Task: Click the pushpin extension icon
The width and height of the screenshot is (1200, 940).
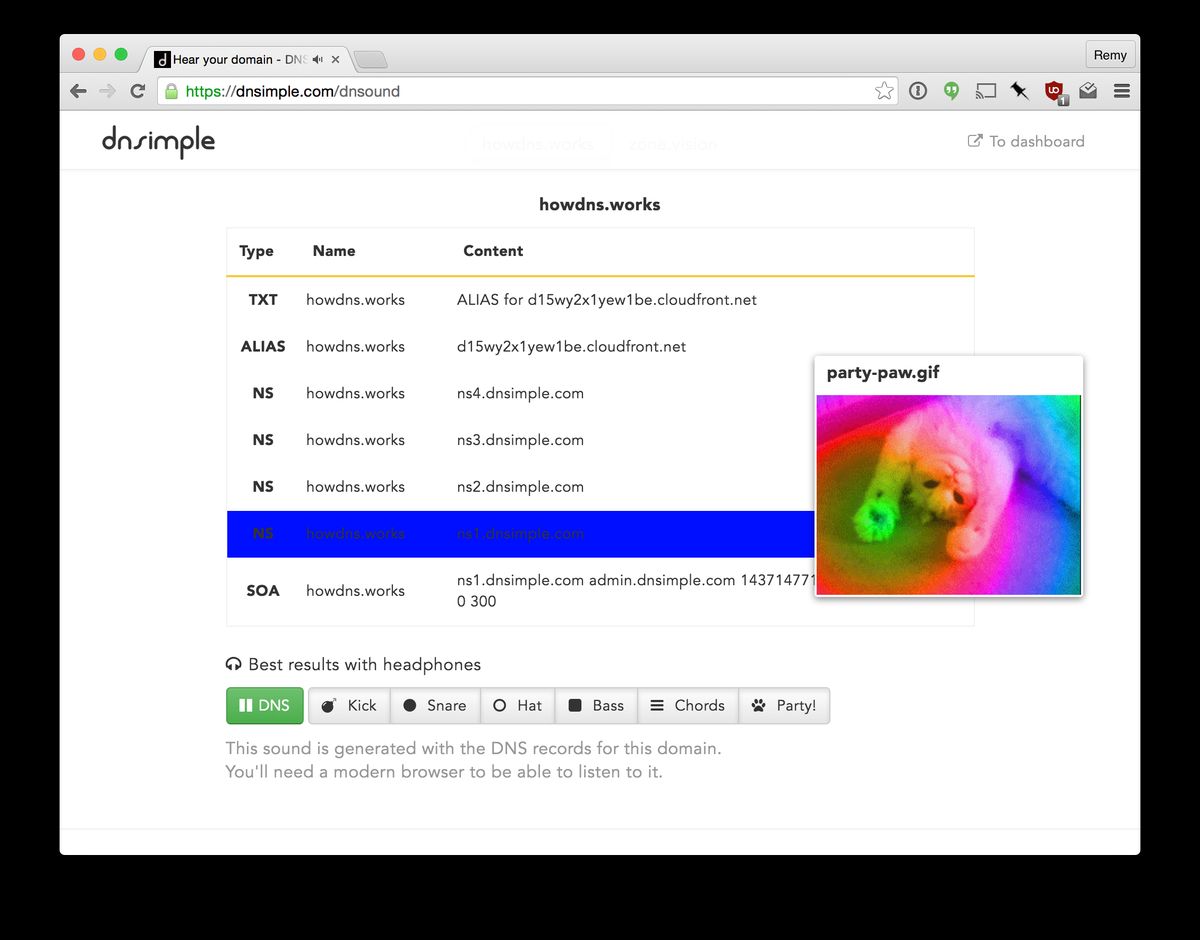Action: (1020, 91)
